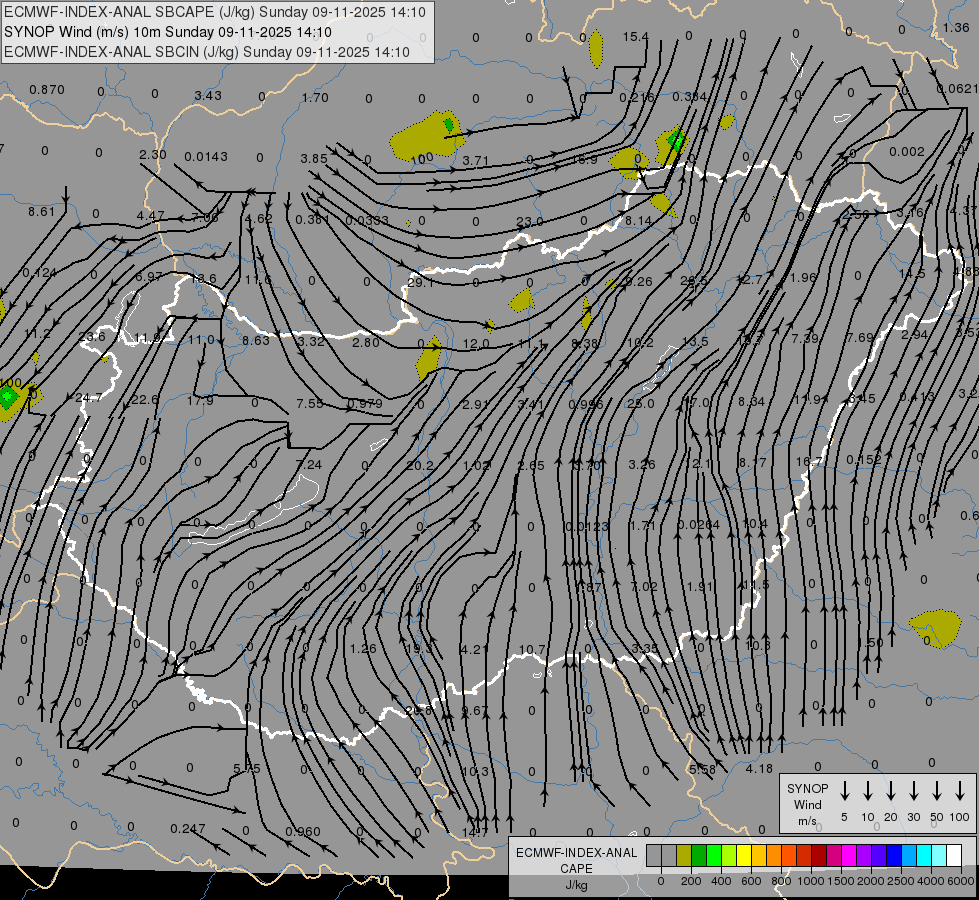Click the olive CAPE patch beside the 15.4 value
The height and width of the screenshot is (900, 979).
[596, 48]
